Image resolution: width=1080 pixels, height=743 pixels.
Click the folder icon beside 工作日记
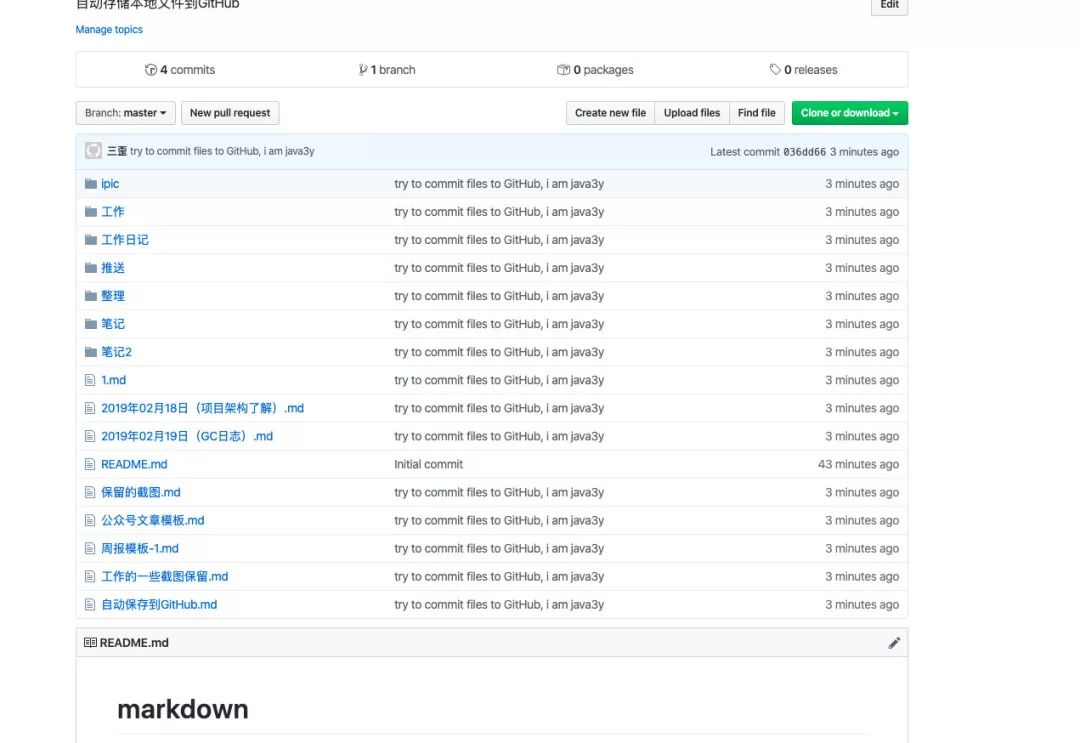(x=90, y=240)
